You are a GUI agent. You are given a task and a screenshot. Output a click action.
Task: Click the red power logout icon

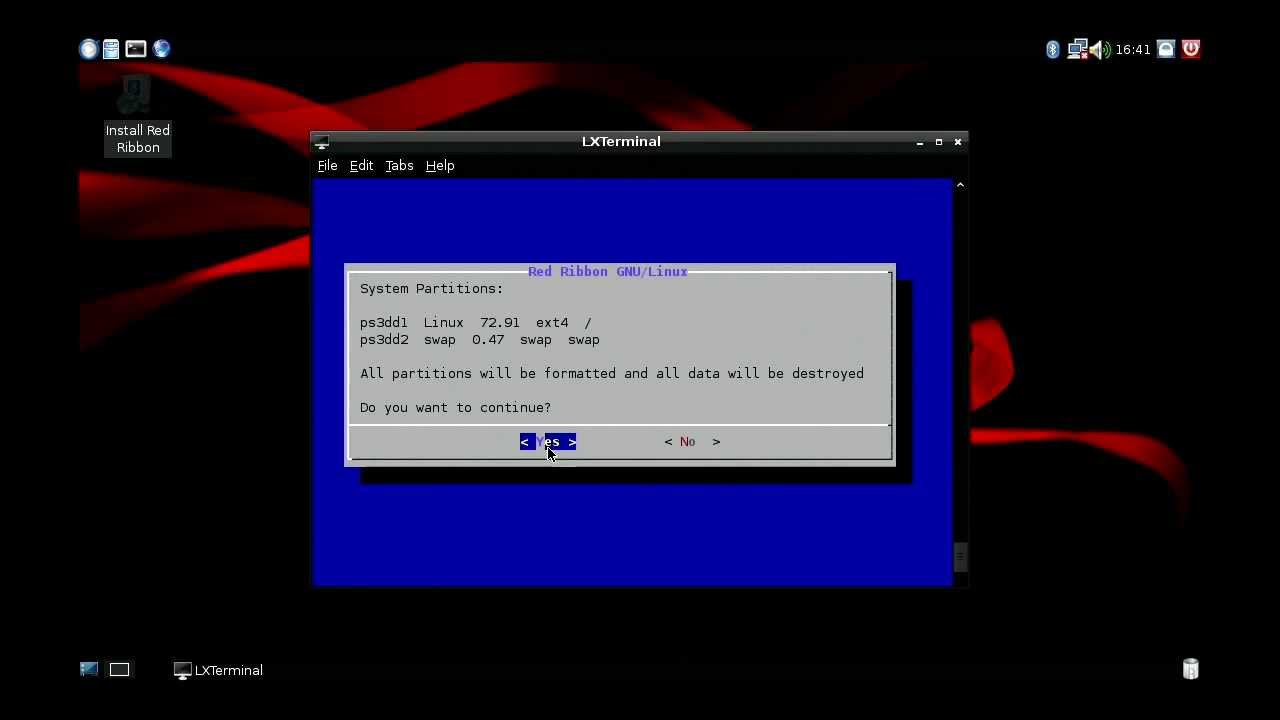(x=1190, y=49)
